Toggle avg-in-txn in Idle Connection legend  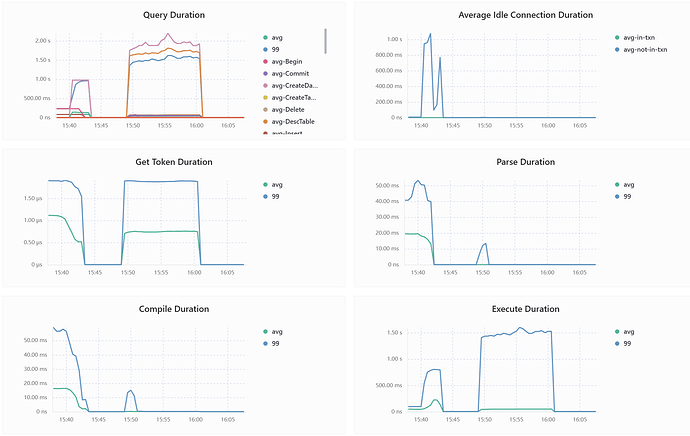click(x=635, y=38)
